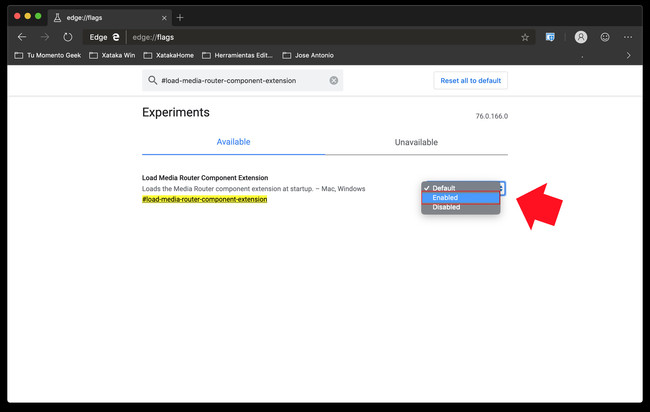Clear the flags search field

pos(334,80)
